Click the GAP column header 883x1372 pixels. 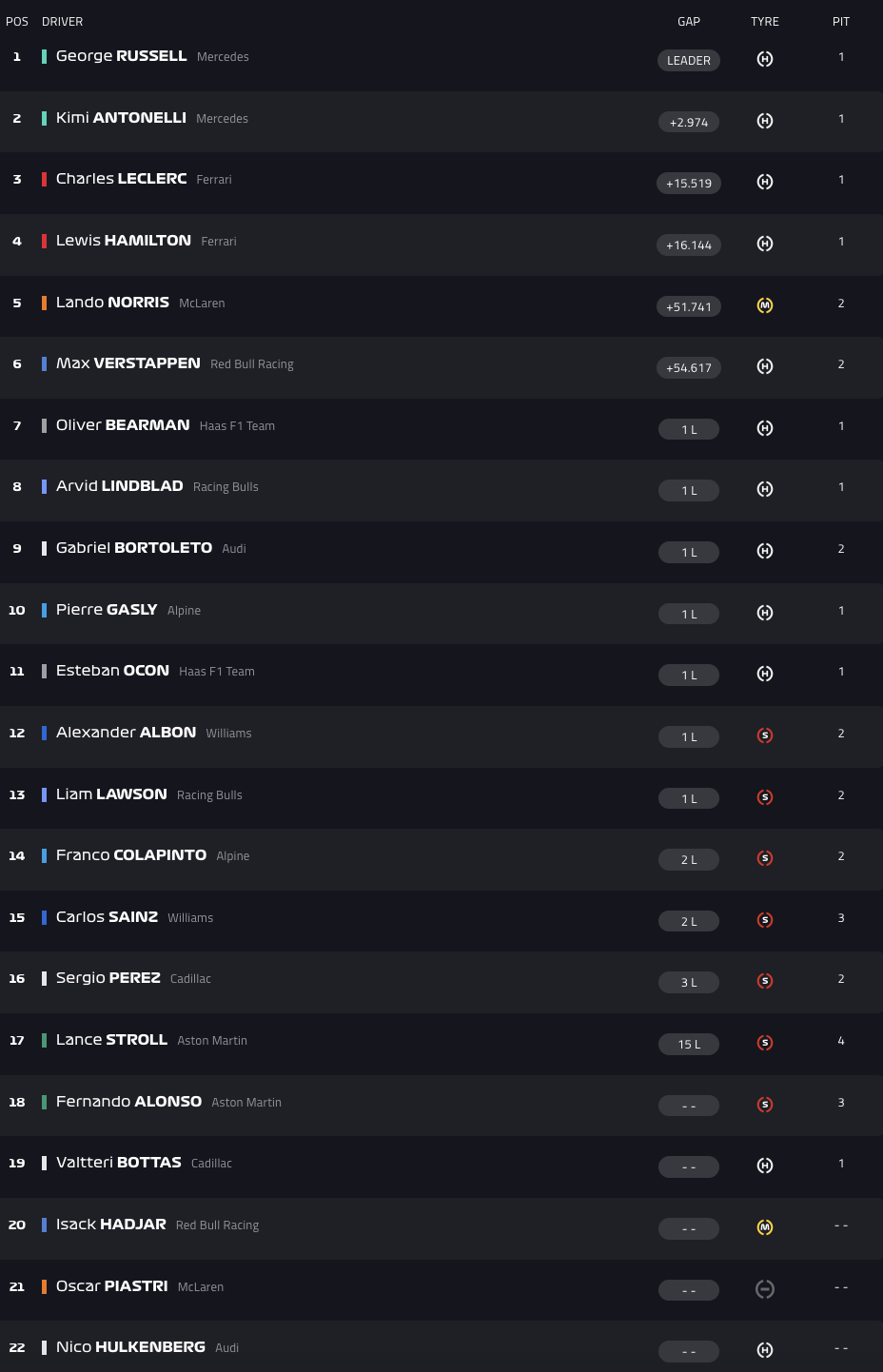tap(689, 21)
